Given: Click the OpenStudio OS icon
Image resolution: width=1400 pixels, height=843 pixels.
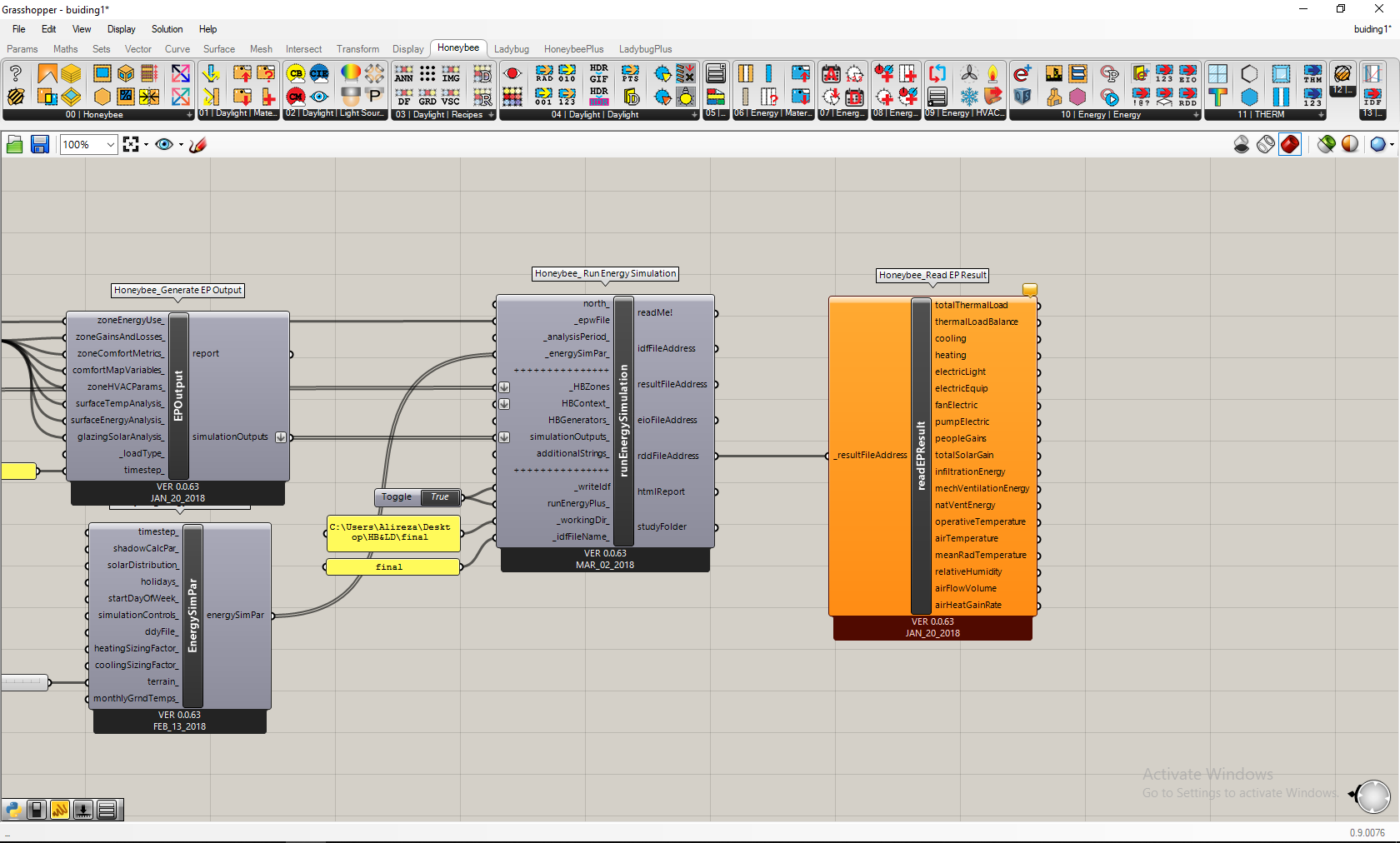Looking at the screenshot, I should tap(1022, 96).
